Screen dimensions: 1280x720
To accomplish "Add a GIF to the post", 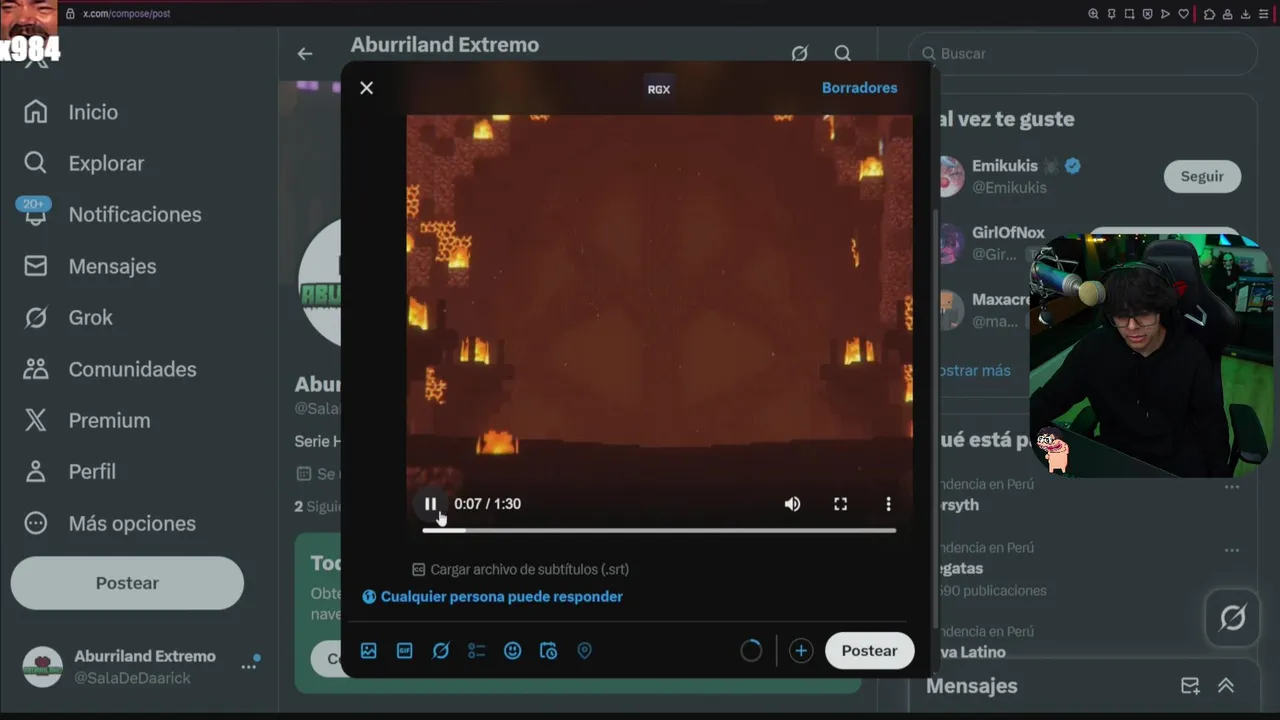I will [405, 651].
